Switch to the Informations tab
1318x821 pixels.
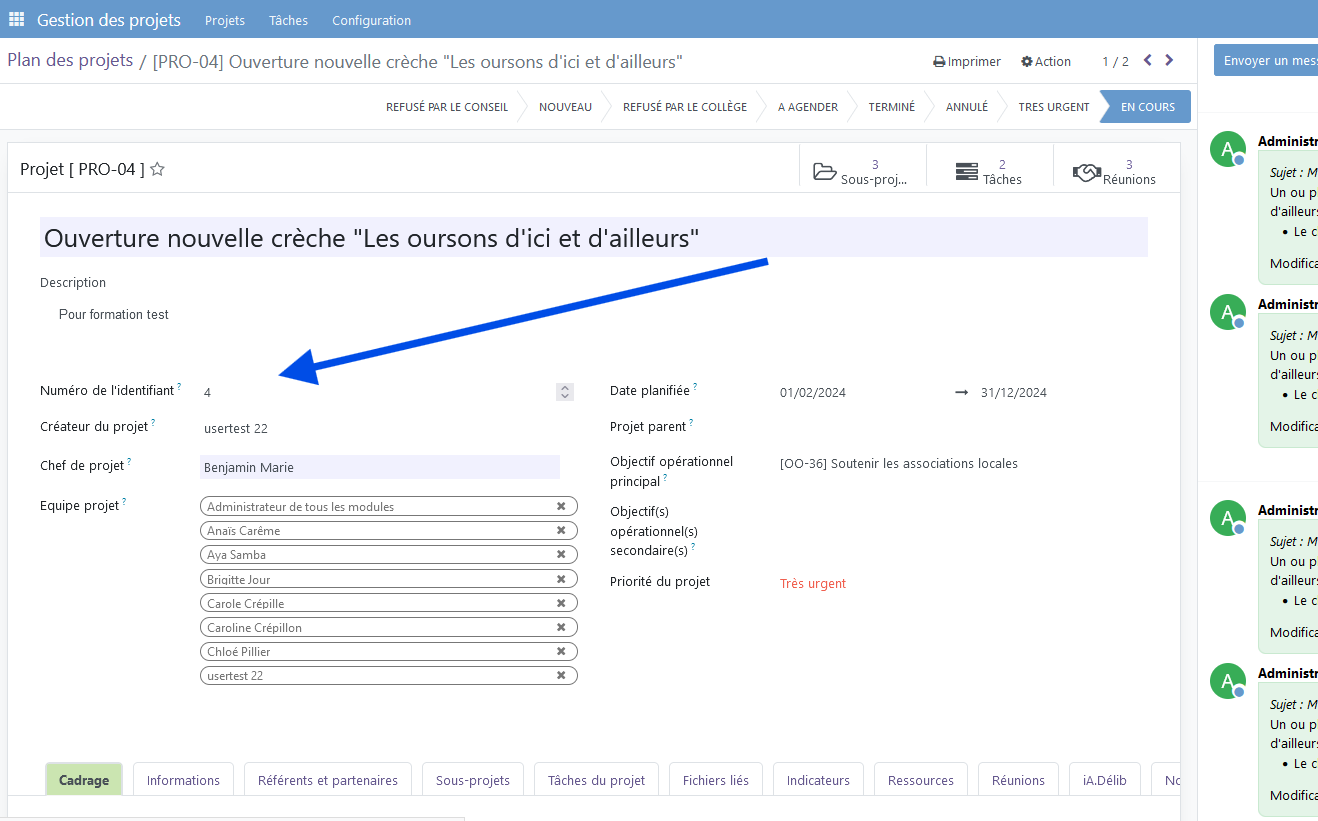click(183, 780)
